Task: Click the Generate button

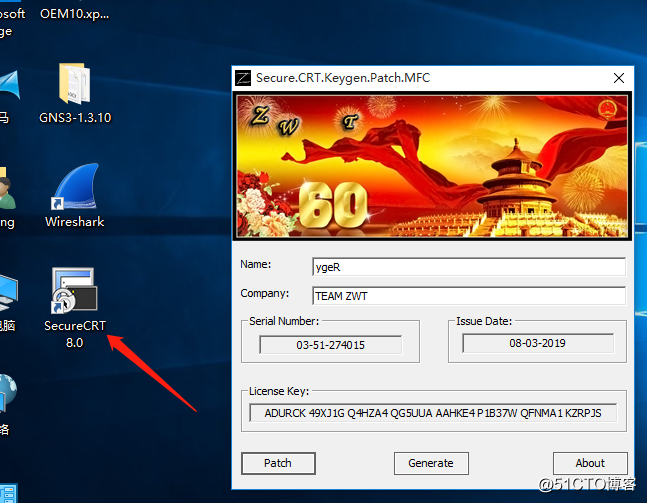Action: pyautogui.click(x=431, y=463)
